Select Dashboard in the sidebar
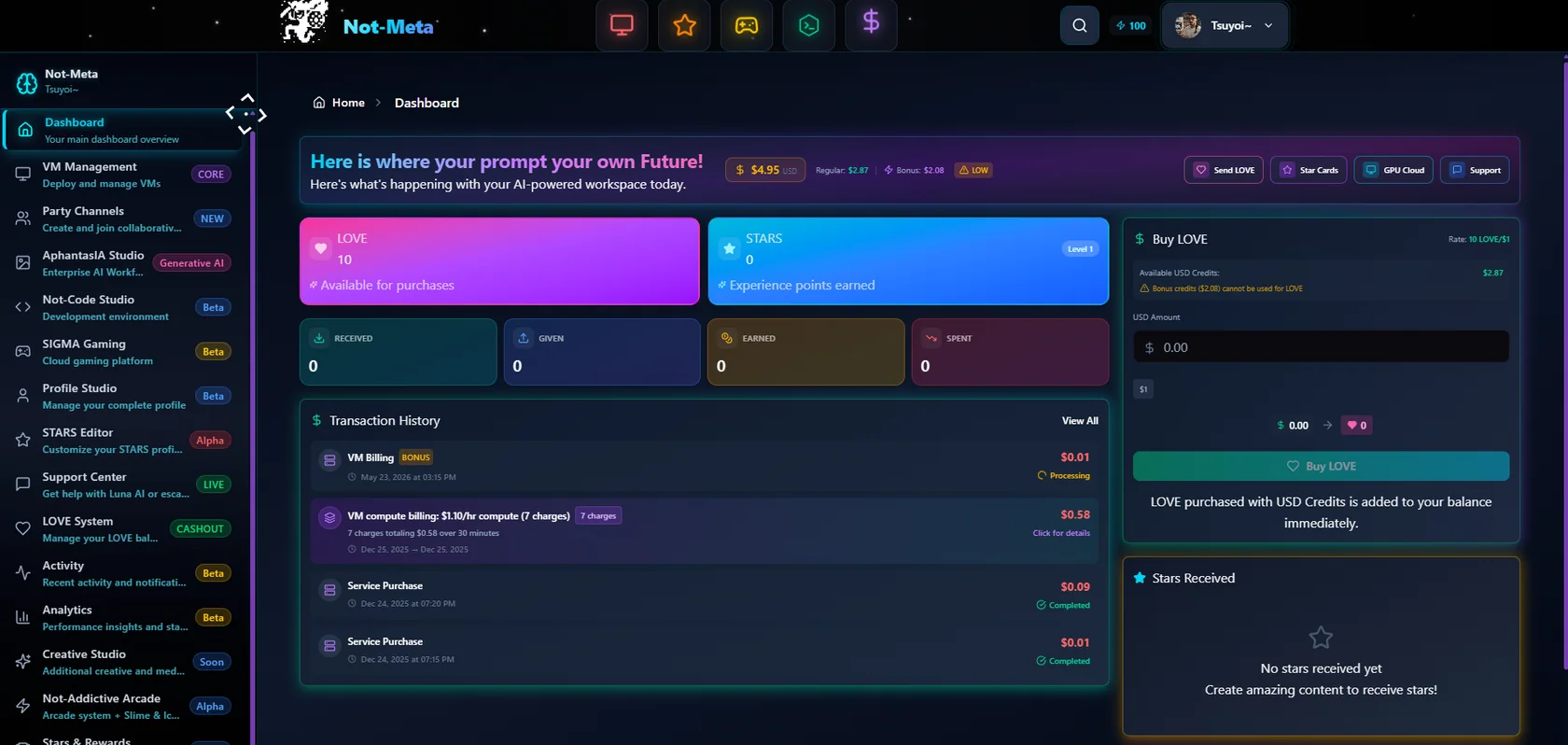 (x=122, y=130)
